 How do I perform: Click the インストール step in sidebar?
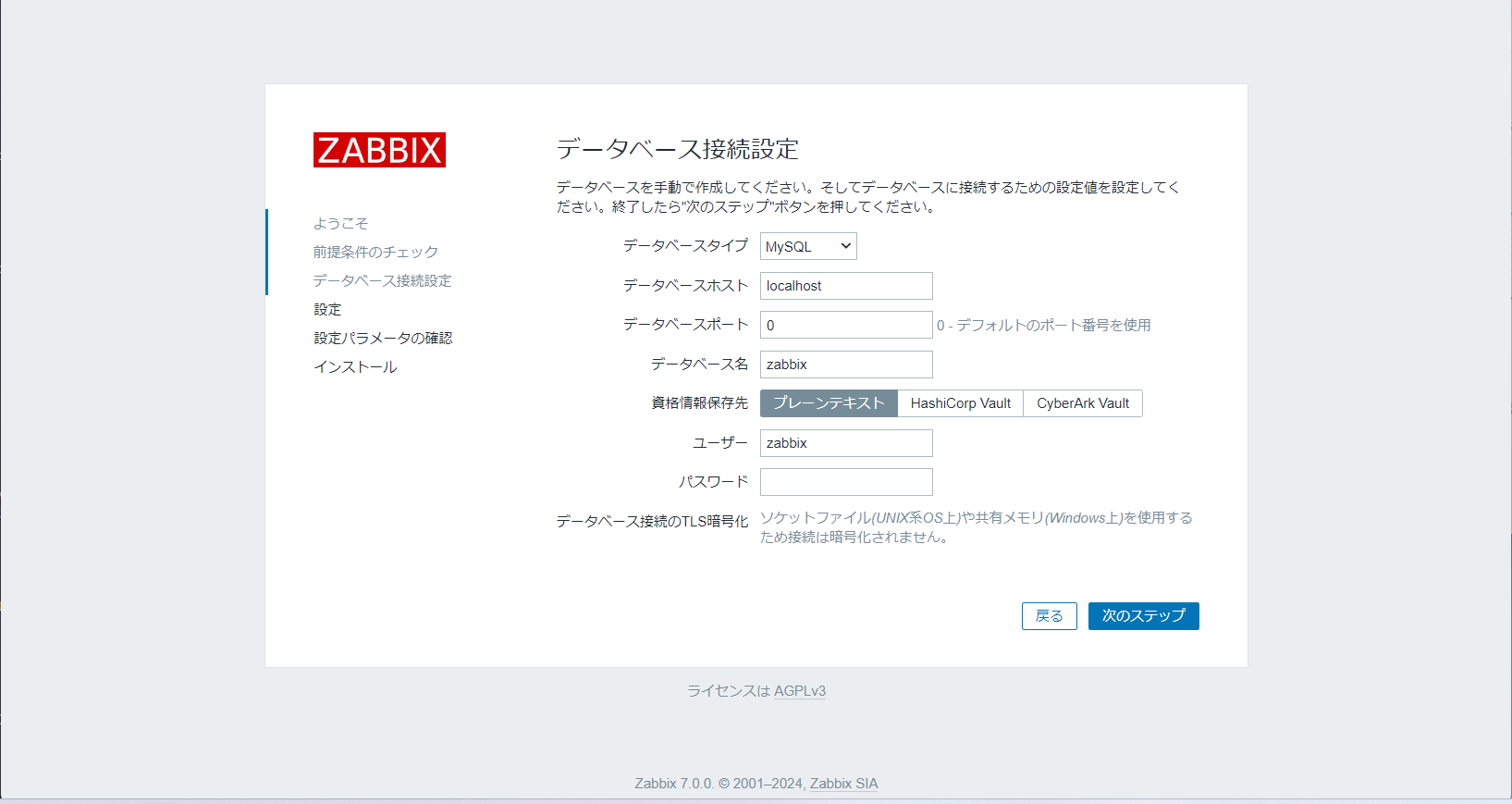355,367
